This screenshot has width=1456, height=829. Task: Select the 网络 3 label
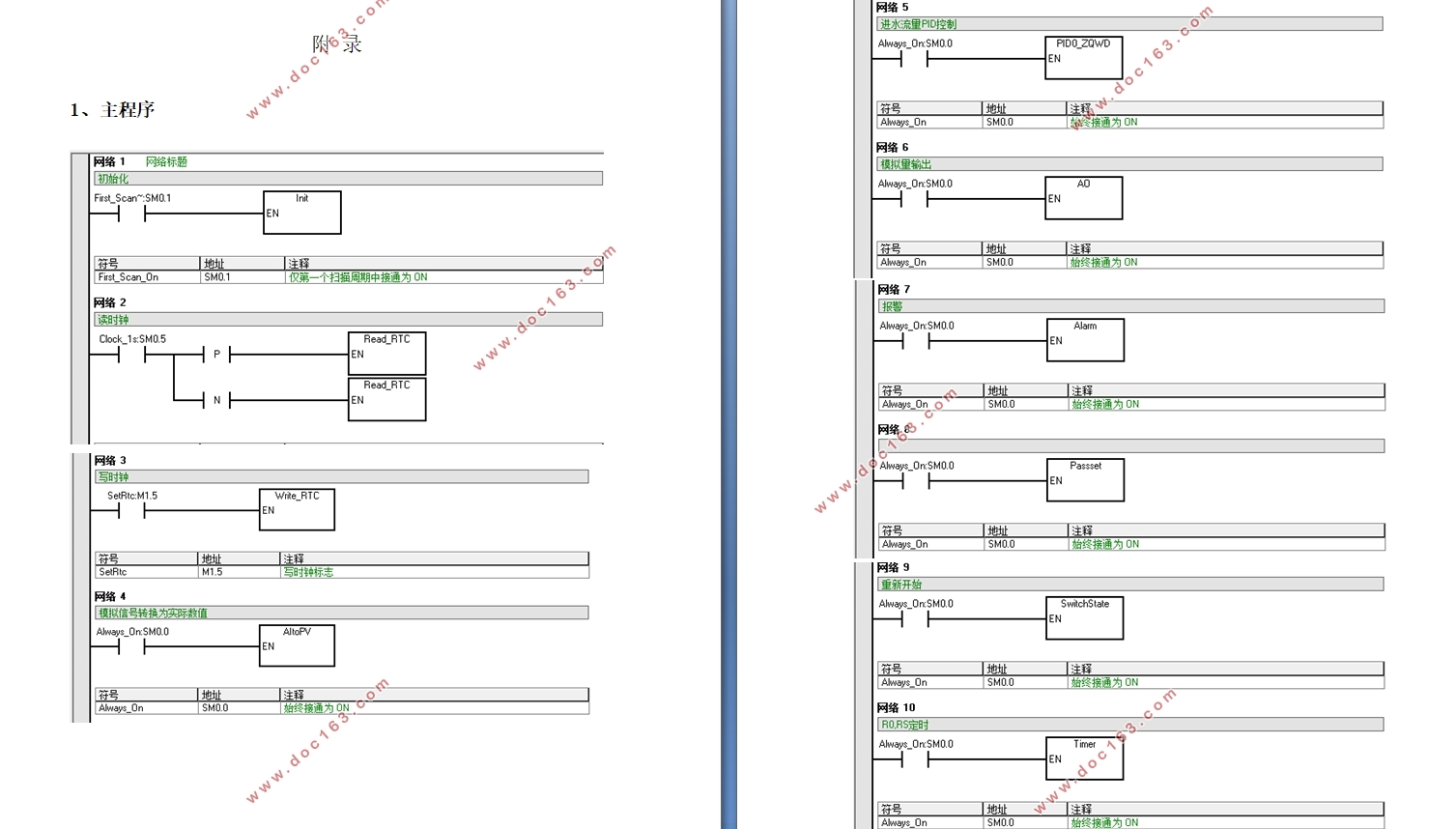tap(110, 460)
